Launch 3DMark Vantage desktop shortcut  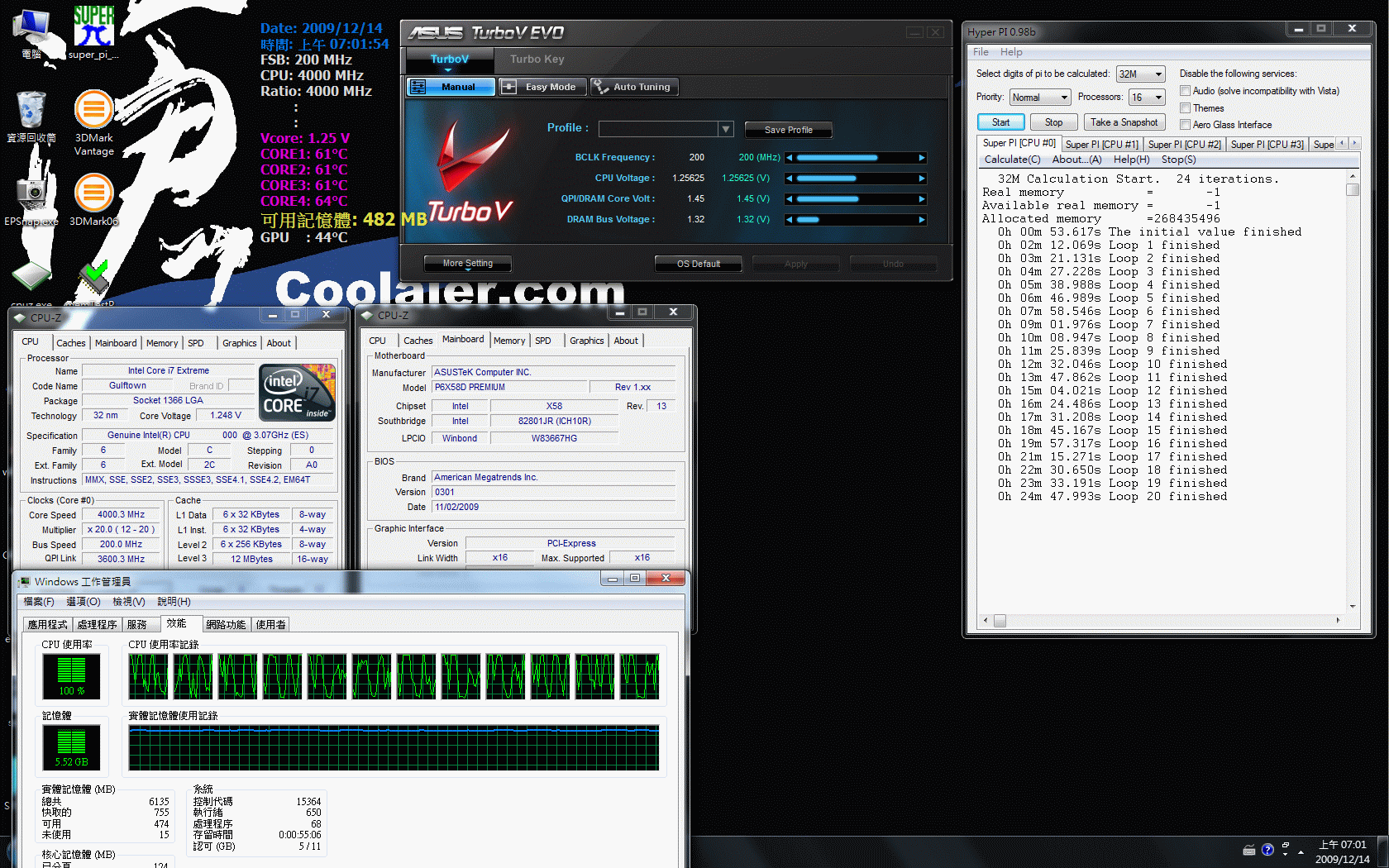pos(93,122)
